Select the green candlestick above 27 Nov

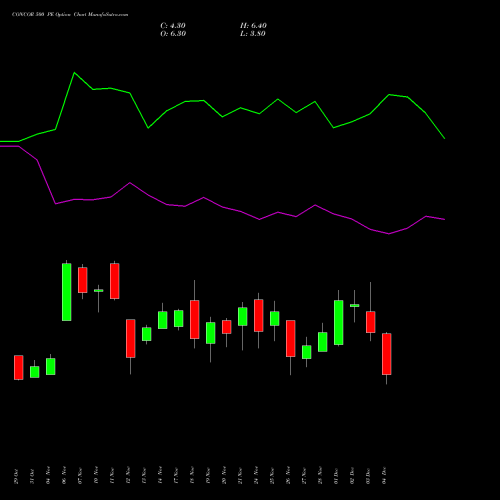tap(307, 352)
